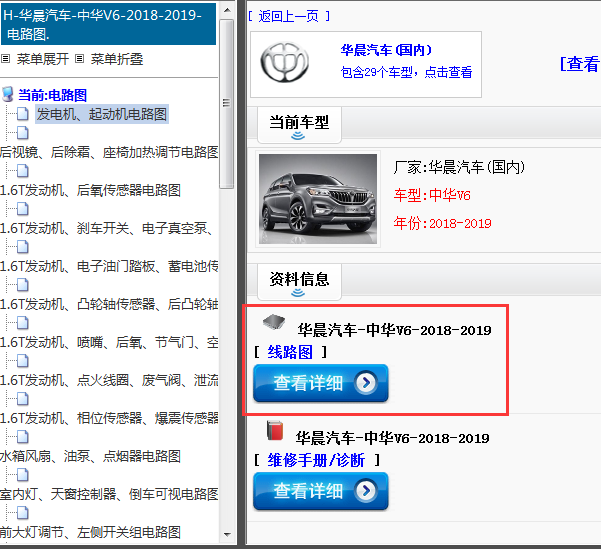Open 后视镜、后除霜、座椅加热调节电路图
This screenshot has height=549, width=601.
pos(109,152)
